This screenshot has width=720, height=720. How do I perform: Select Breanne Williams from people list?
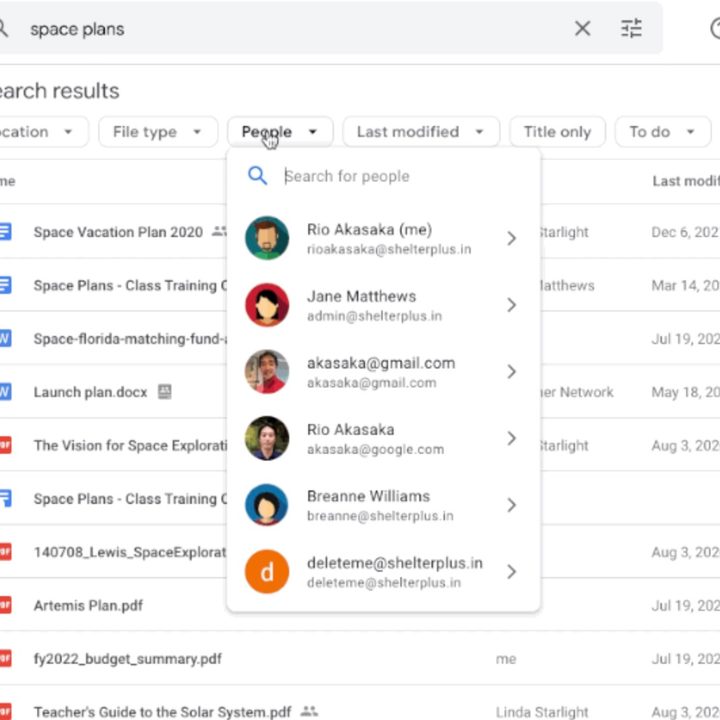click(383, 505)
